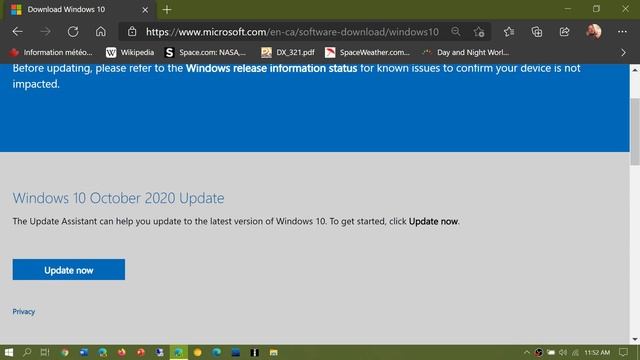Open the SpaceWeather.com bookmark
Viewport: 640px width, 360px height.
tap(367, 52)
